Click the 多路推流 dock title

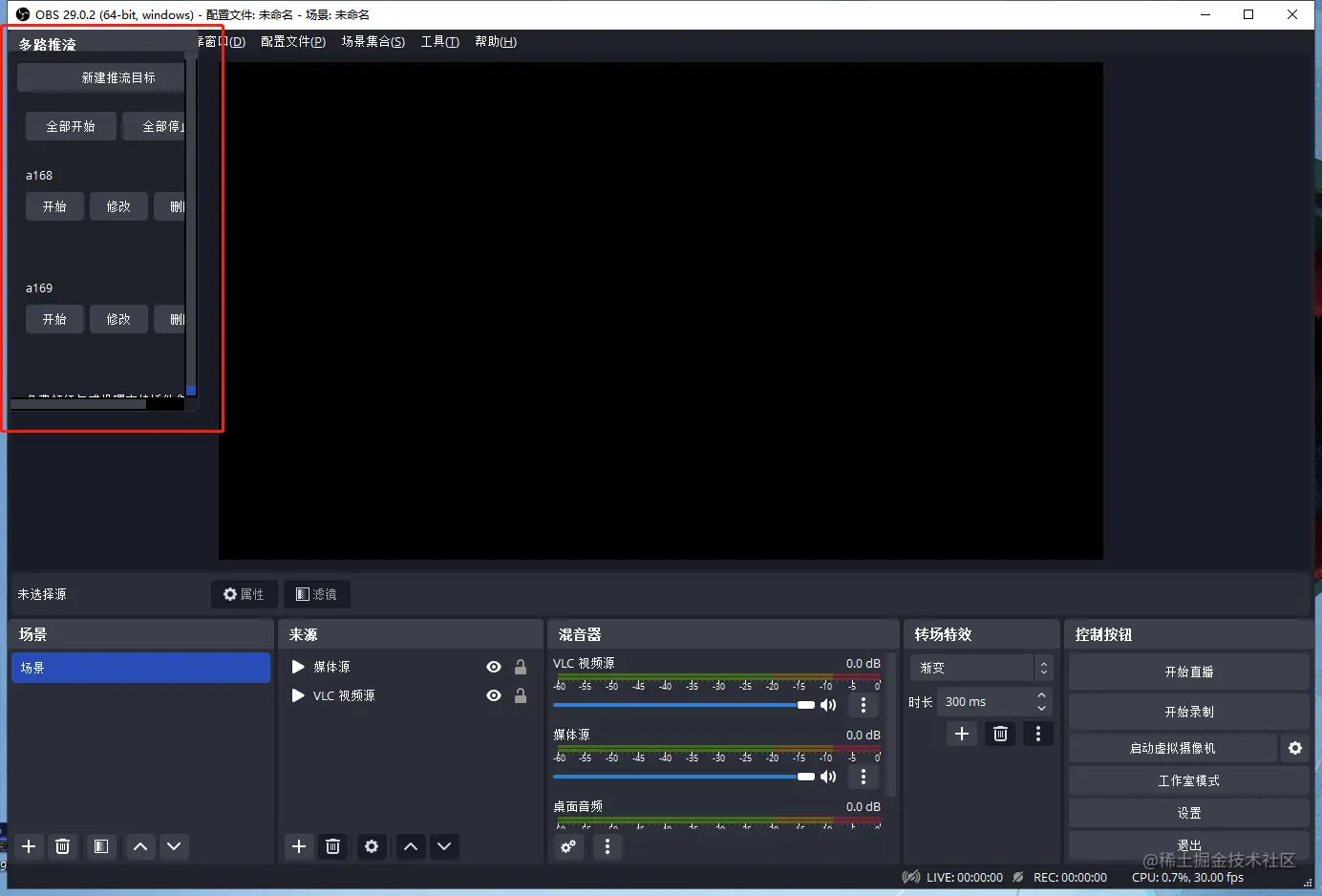(x=48, y=44)
